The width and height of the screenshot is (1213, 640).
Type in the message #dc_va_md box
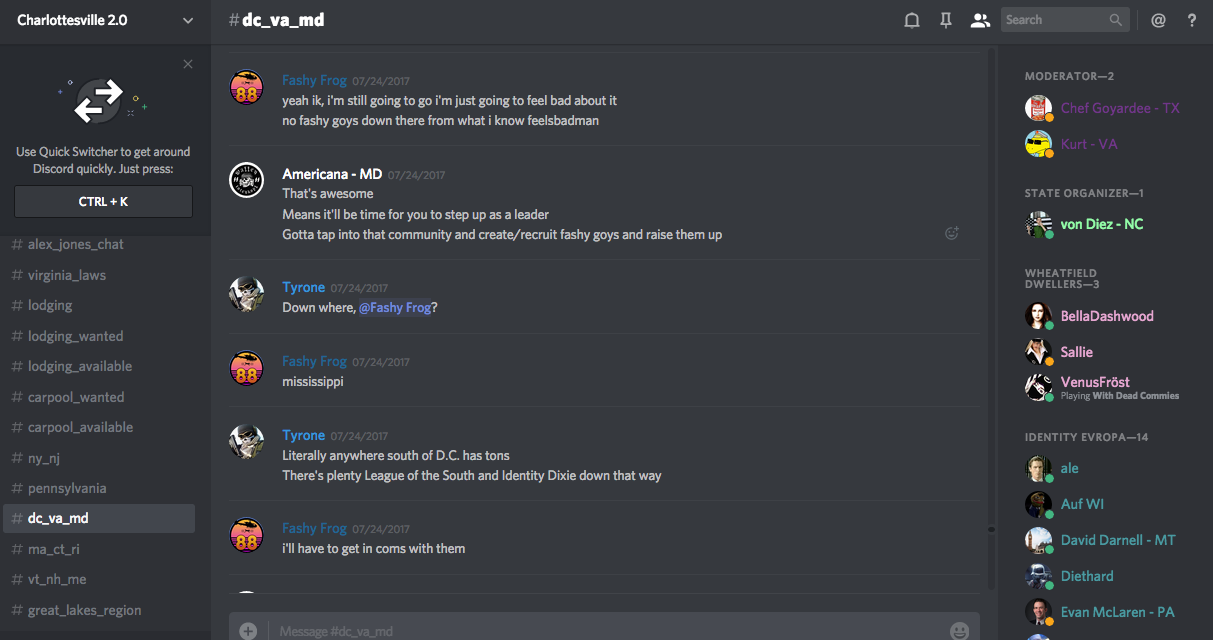pyautogui.click(x=600, y=631)
